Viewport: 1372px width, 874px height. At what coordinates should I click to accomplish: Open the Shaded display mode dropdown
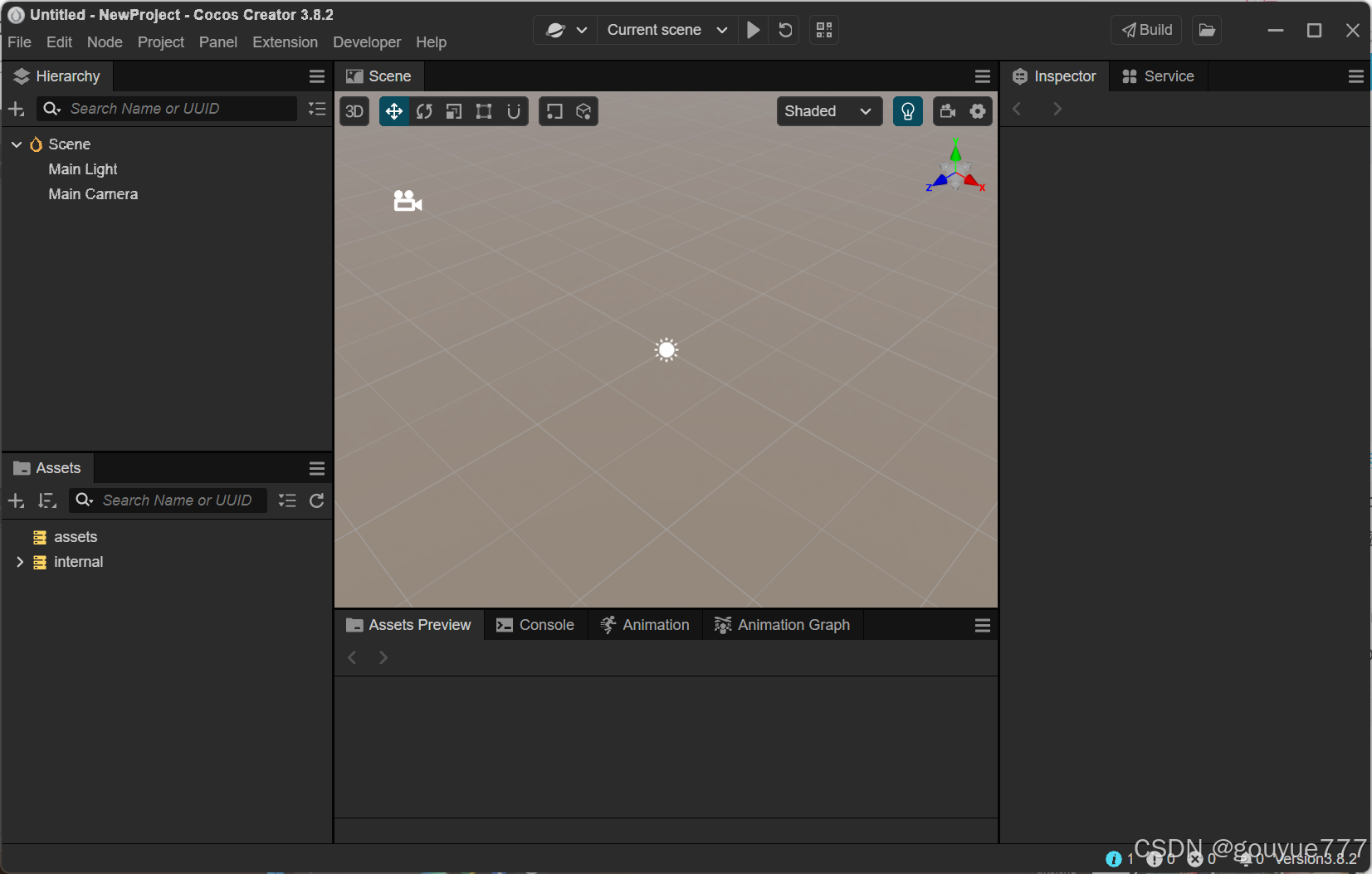pos(828,111)
